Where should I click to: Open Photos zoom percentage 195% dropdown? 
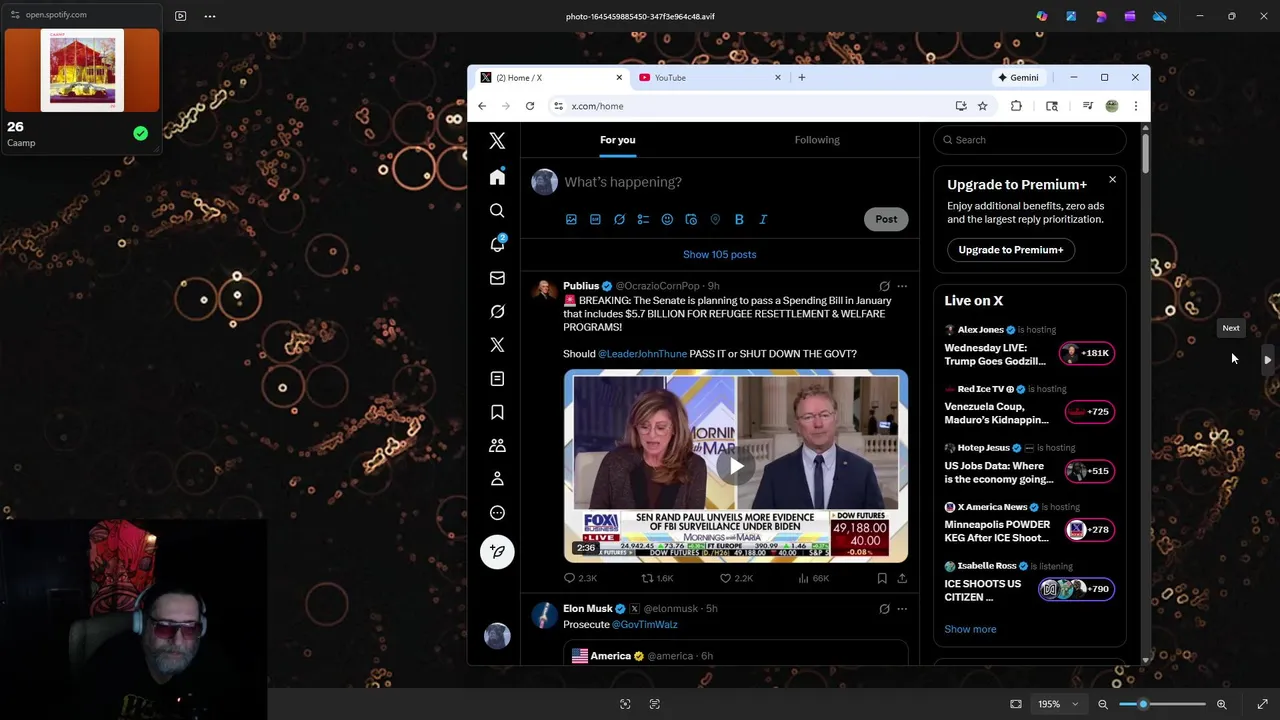1058,704
